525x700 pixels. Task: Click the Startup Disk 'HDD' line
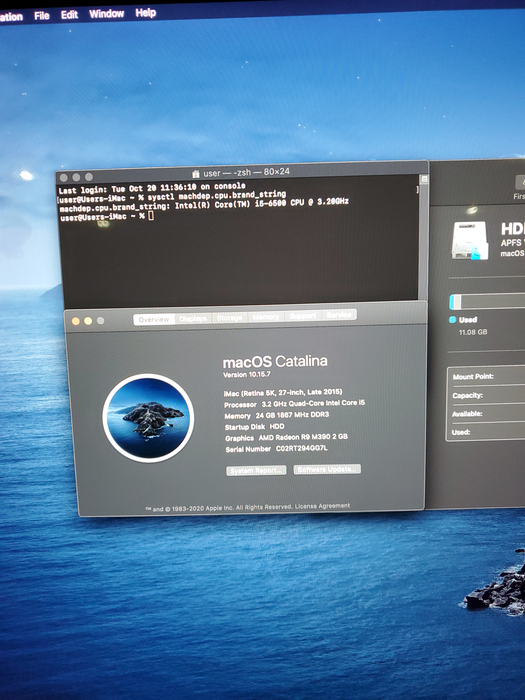tap(254, 427)
